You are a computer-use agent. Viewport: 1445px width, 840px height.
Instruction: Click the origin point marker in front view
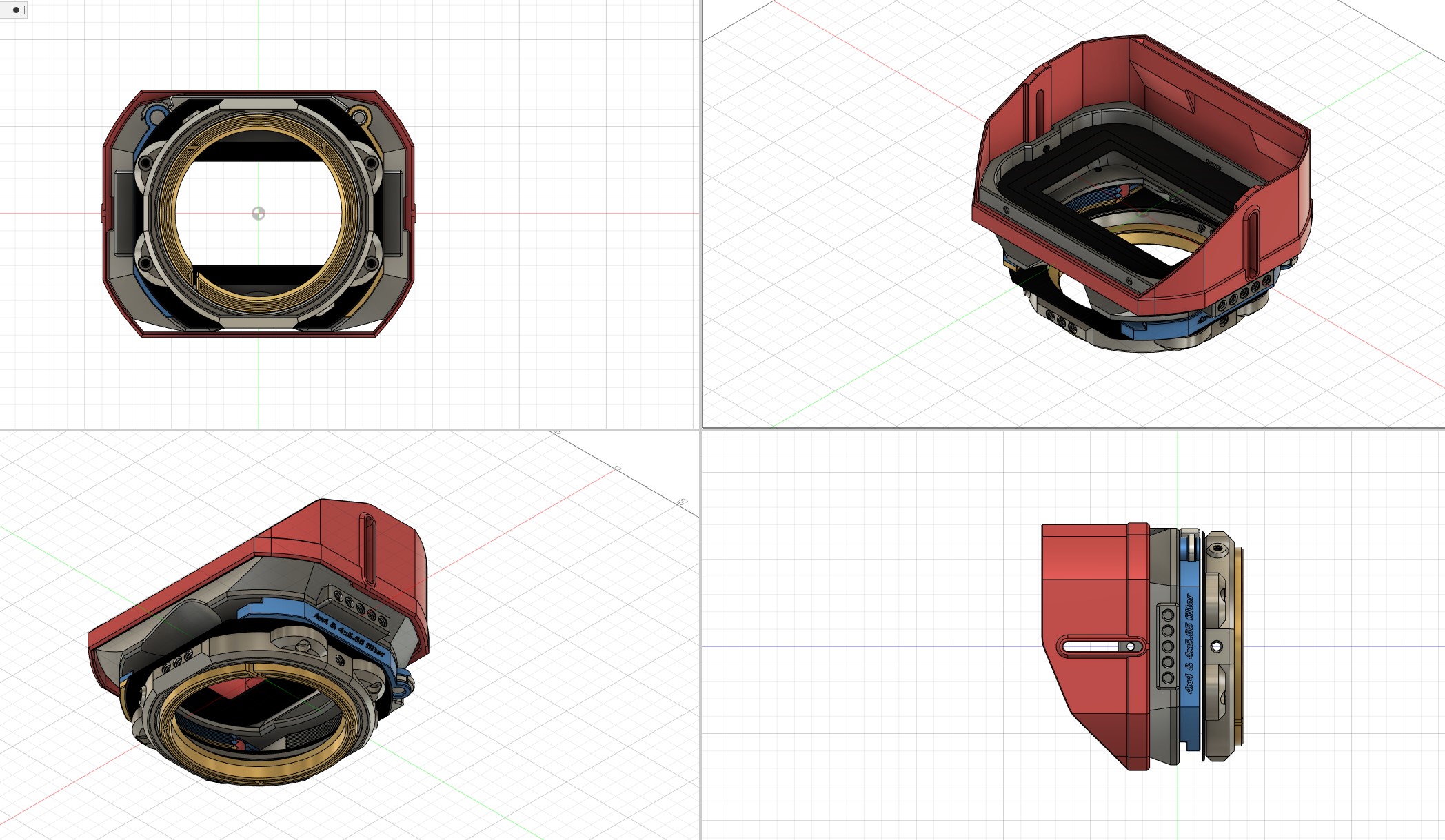point(259,213)
